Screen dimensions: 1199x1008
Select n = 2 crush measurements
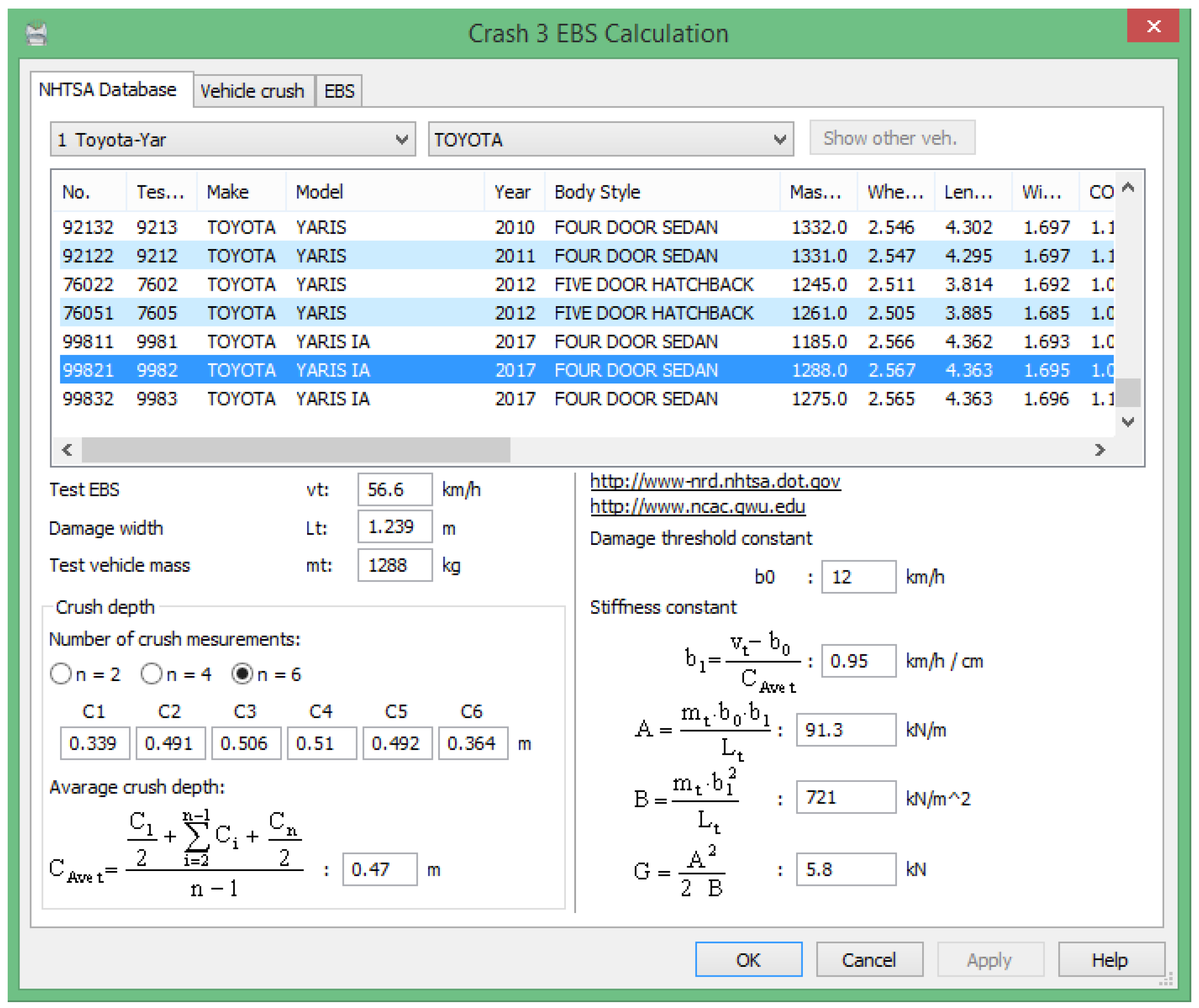[x=61, y=674]
